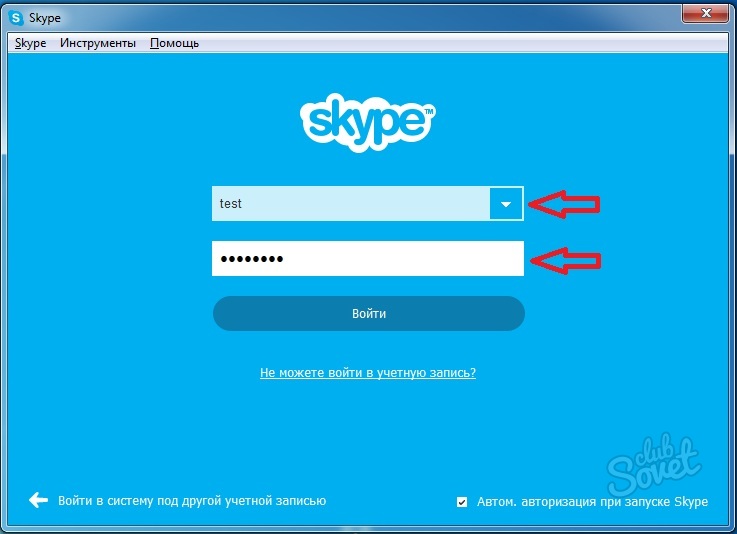Toggle the auto authorization checkbox
737x534 pixels.
[x=462, y=502]
